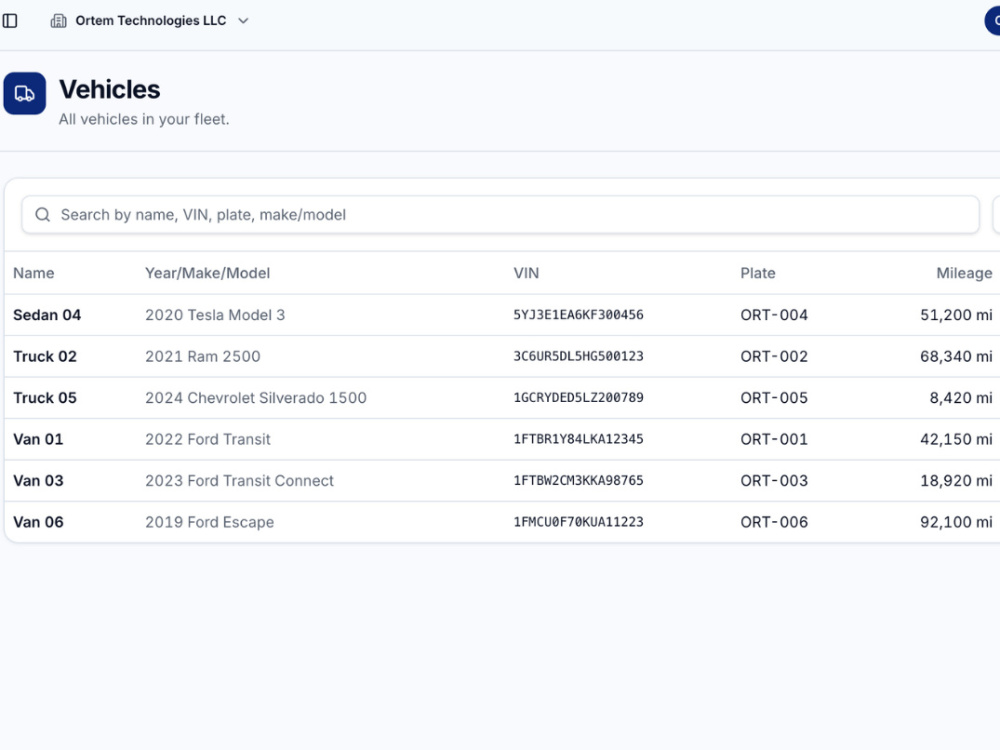Select the 2020 Tesla Model 3 cell
Screen dimensions: 1000x750
(215, 315)
